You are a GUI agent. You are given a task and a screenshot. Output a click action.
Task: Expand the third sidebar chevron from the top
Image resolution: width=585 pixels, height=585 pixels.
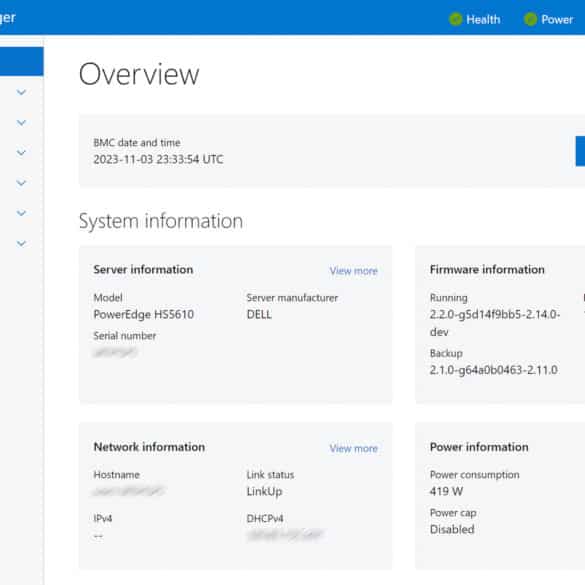pos(21,153)
